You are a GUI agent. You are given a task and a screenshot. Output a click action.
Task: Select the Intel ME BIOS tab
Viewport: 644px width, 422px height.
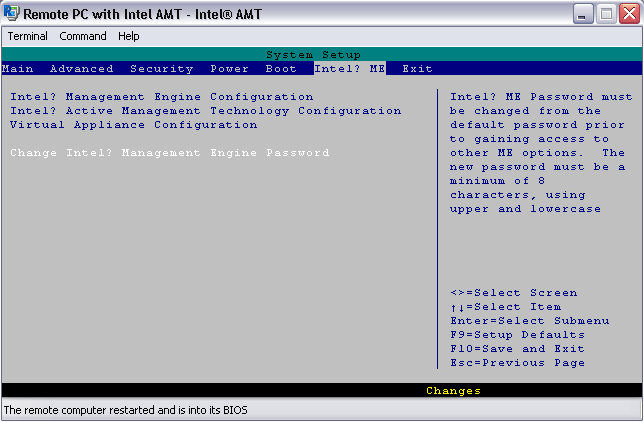pos(349,69)
